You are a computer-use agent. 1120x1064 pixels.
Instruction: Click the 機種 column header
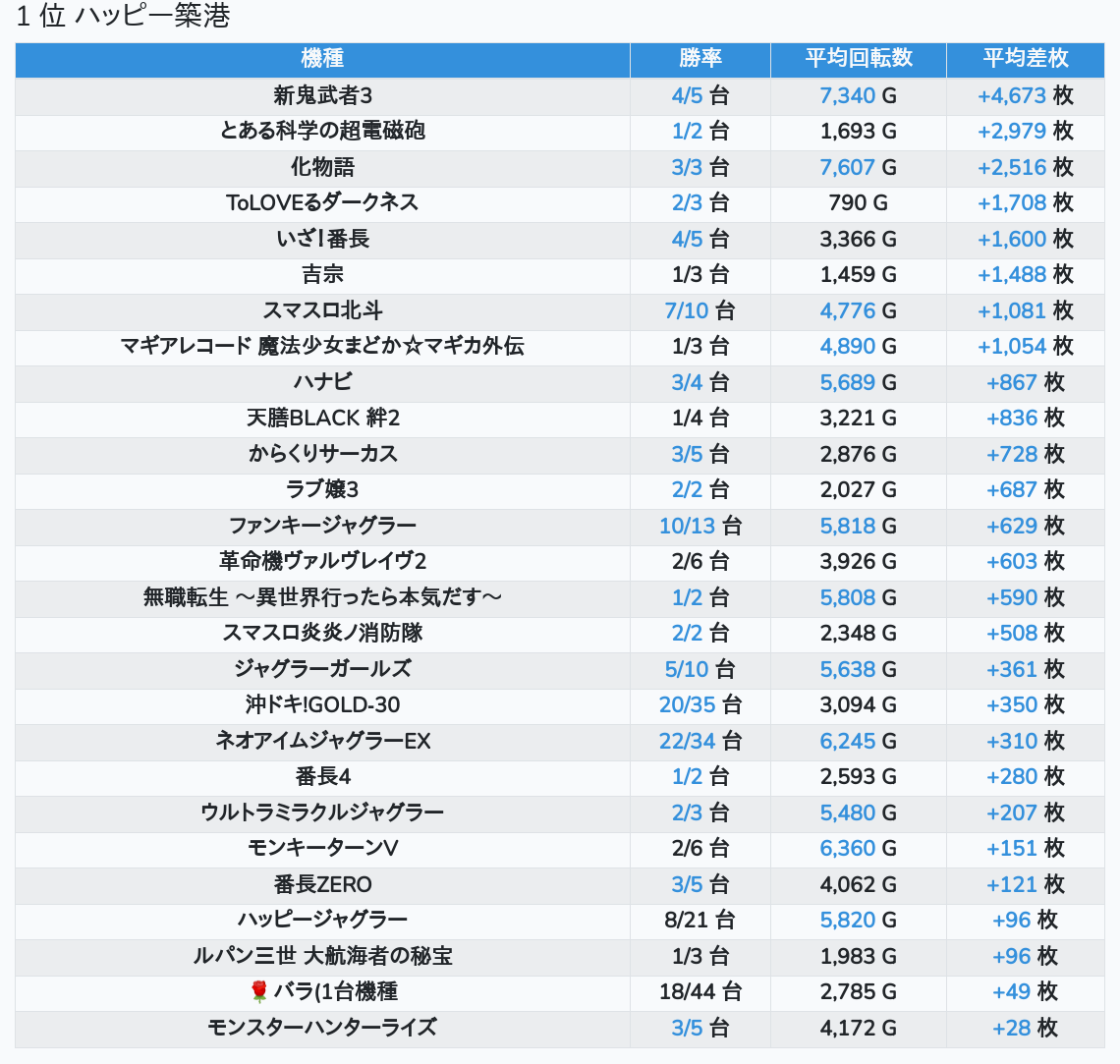coord(322,59)
